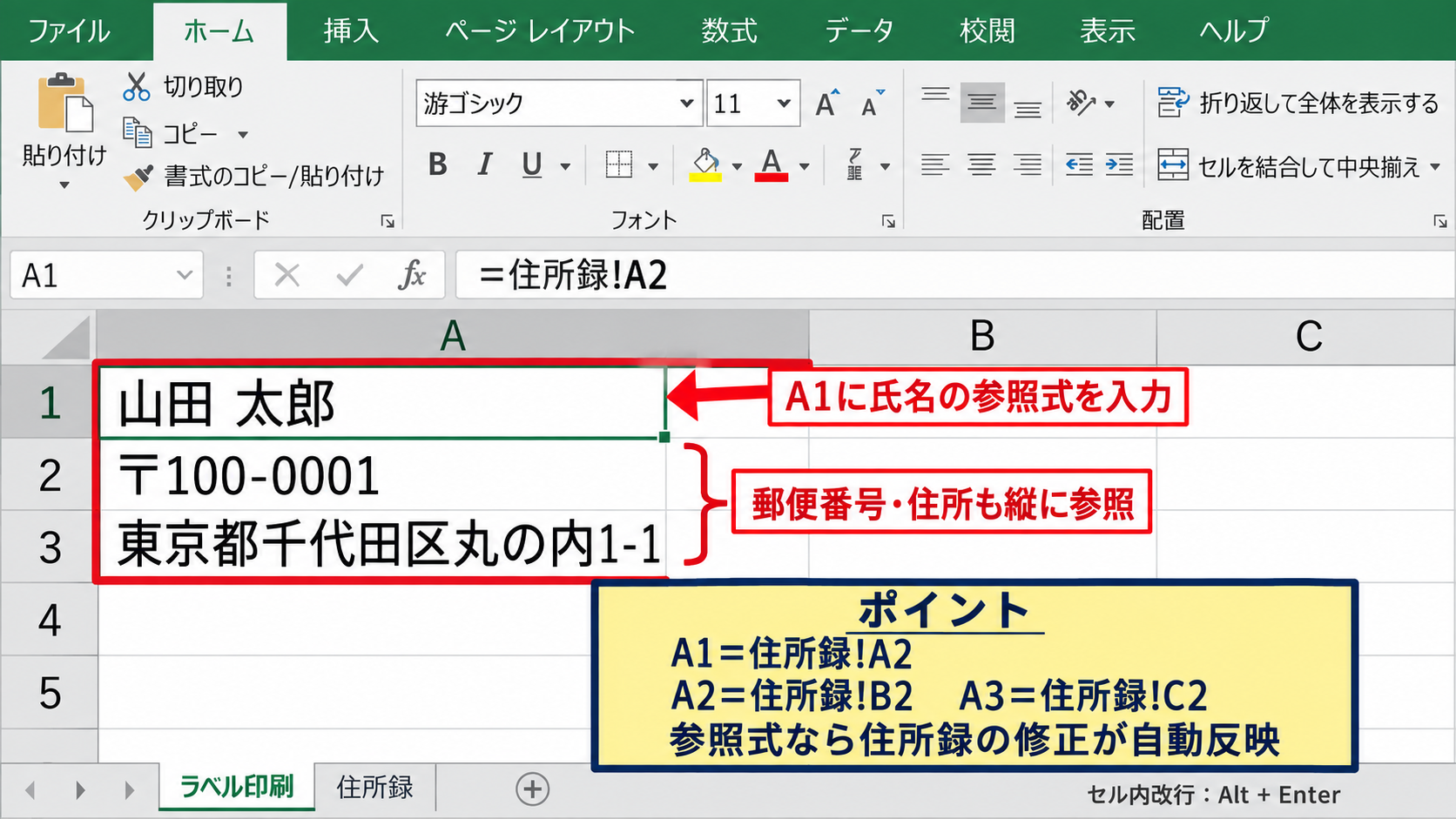1456x819 pixels.
Task: Click the formula bar with =住所録!A2
Action: pos(954,275)
